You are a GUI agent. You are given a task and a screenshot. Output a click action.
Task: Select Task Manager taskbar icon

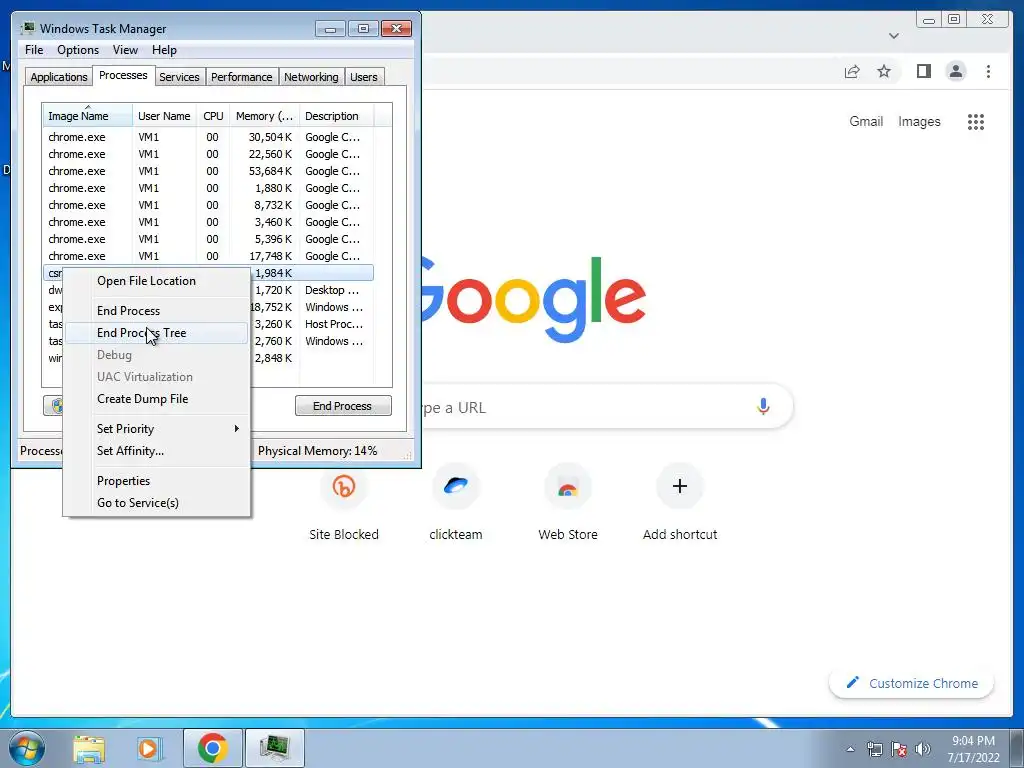274,748
